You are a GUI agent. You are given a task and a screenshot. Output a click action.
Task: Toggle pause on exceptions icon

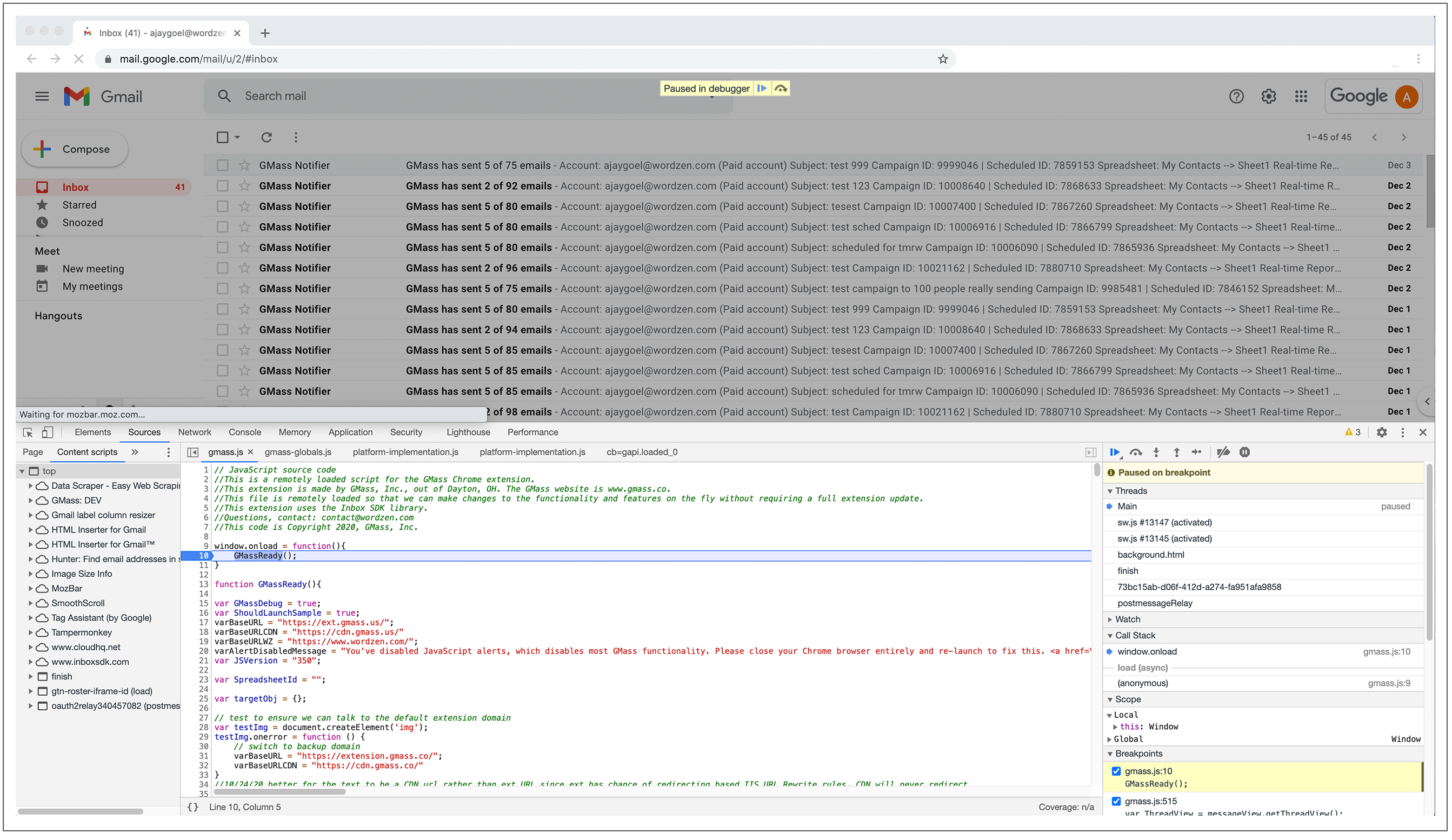tap(1244, 452)
